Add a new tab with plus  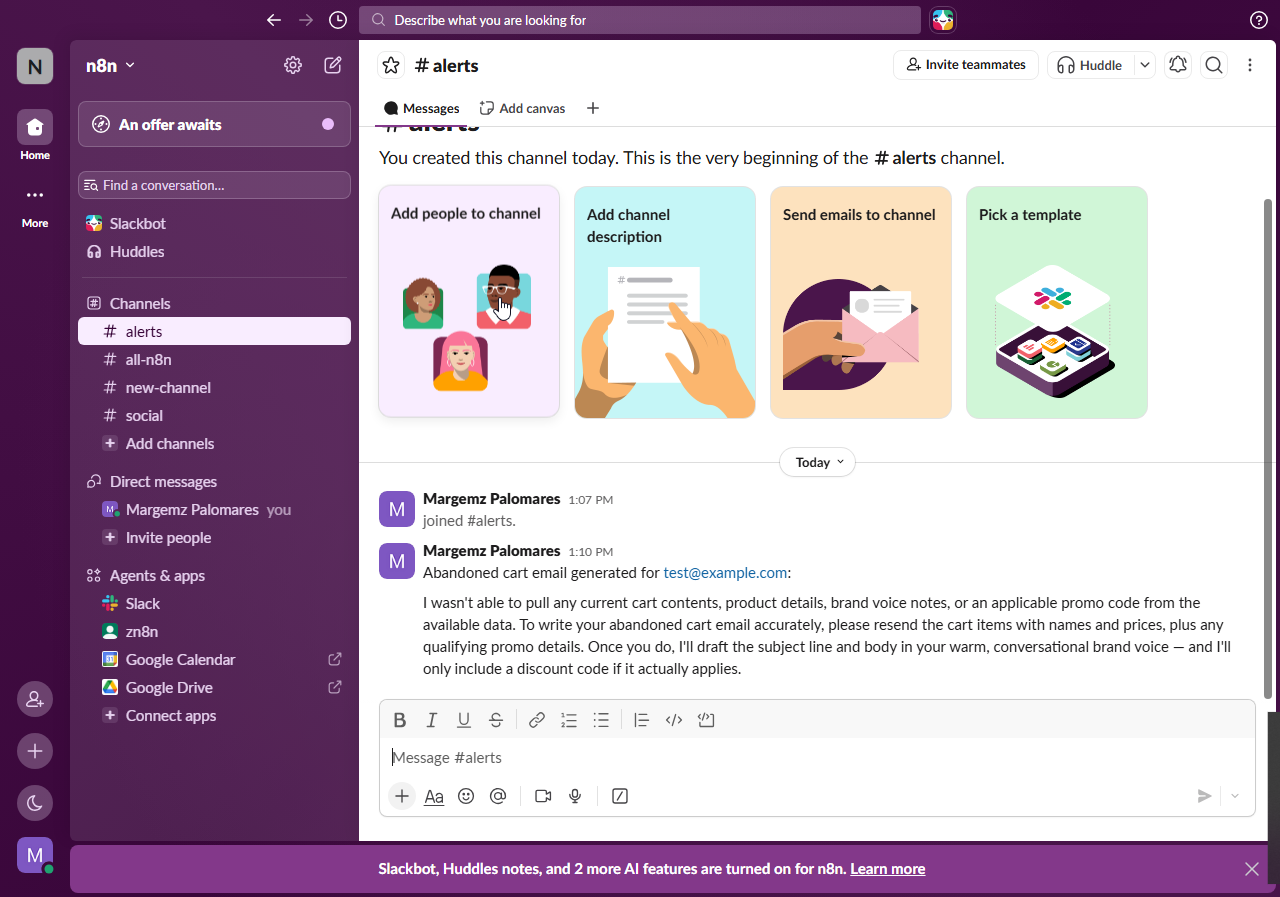coord(593,108)
